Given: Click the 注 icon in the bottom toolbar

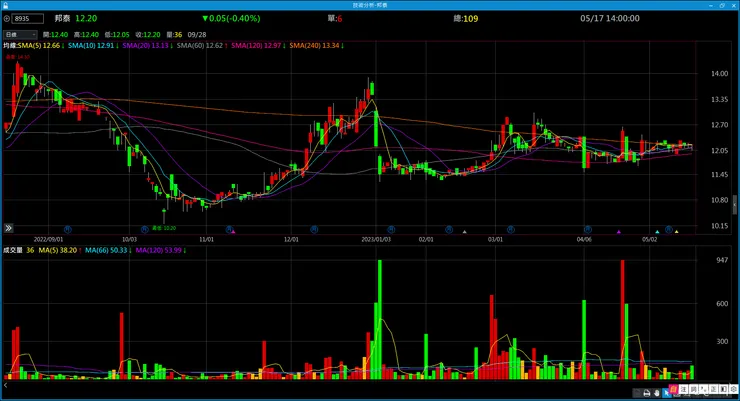Looking at the screenshot, I should (683, 389).
